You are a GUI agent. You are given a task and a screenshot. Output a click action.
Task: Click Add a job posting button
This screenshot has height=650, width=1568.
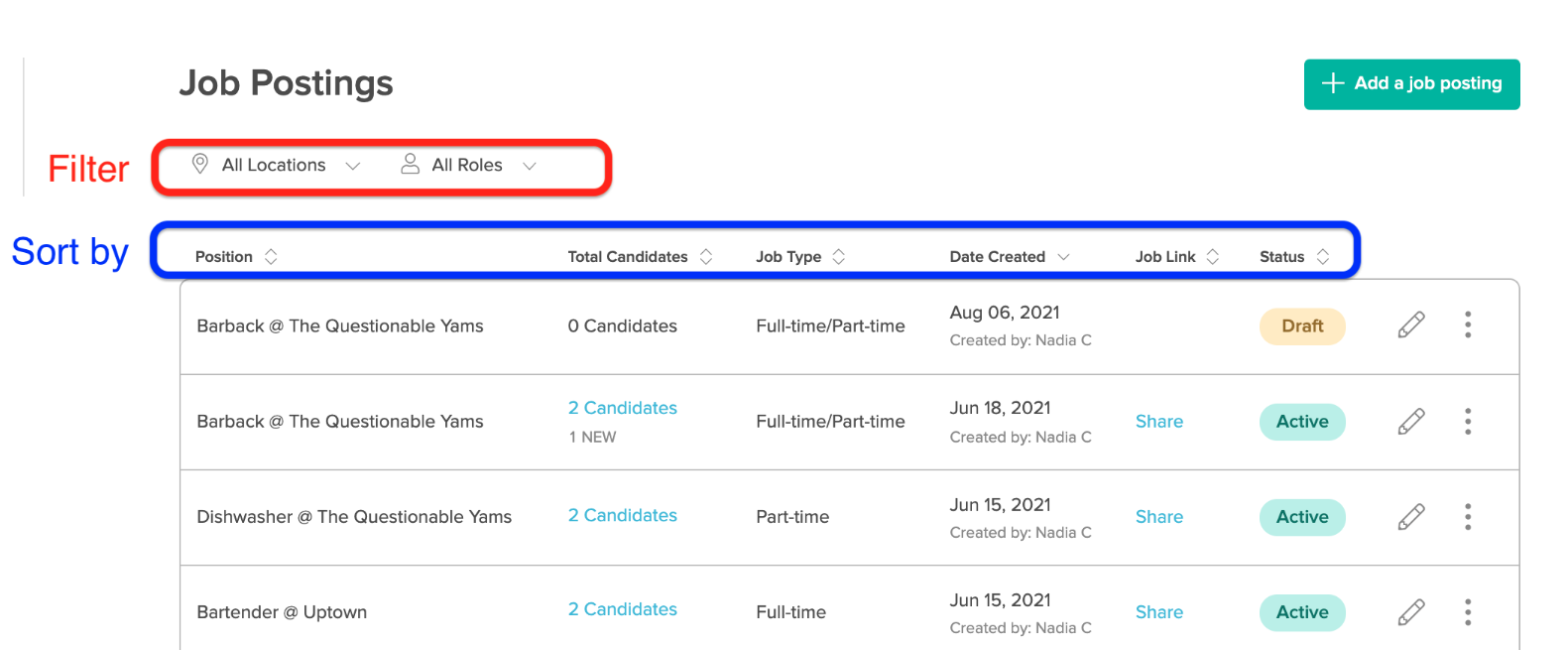pos(1411,83)
